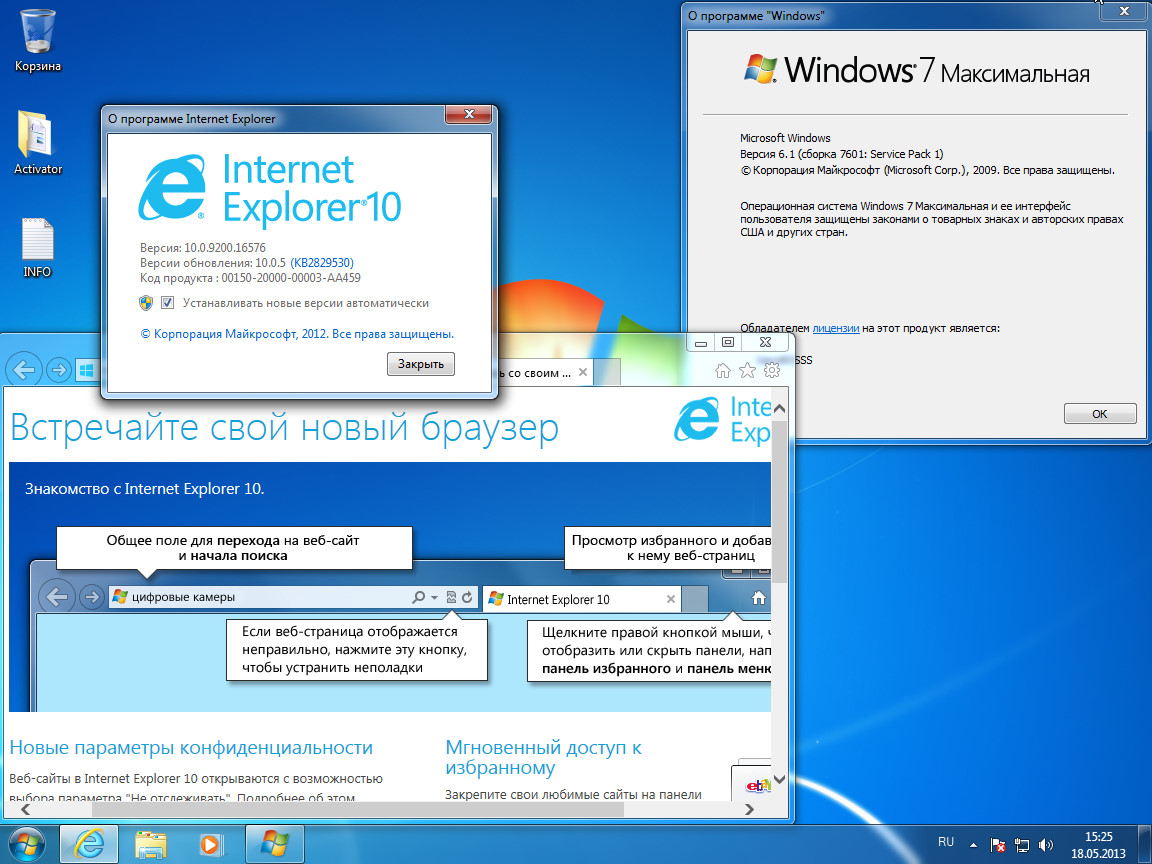This screenshot has width=1152, height=864.
Task: Click the demo compatibility view icon
Action: (x=451, y=597)
